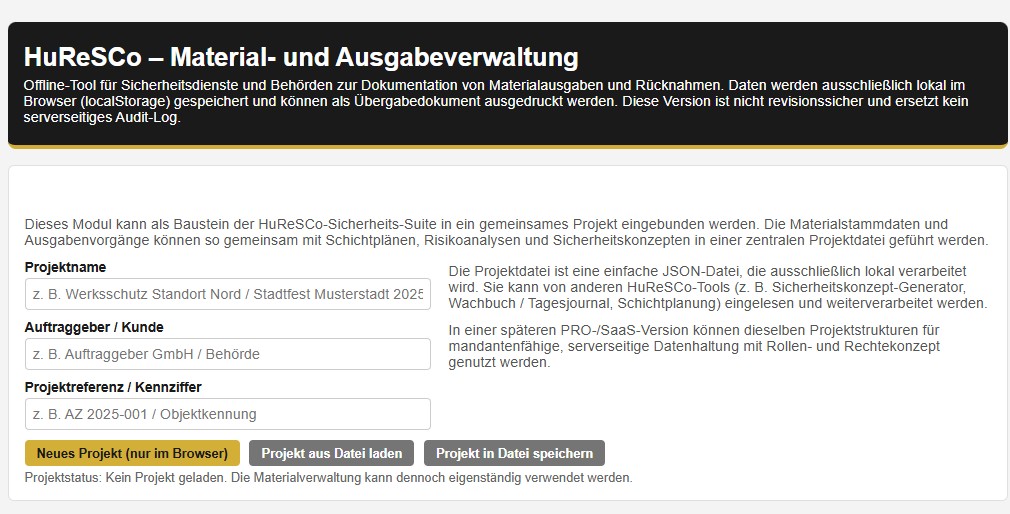Click the Projektname input field
Viewport: 1010px width, 514px height.
[227, 294]
